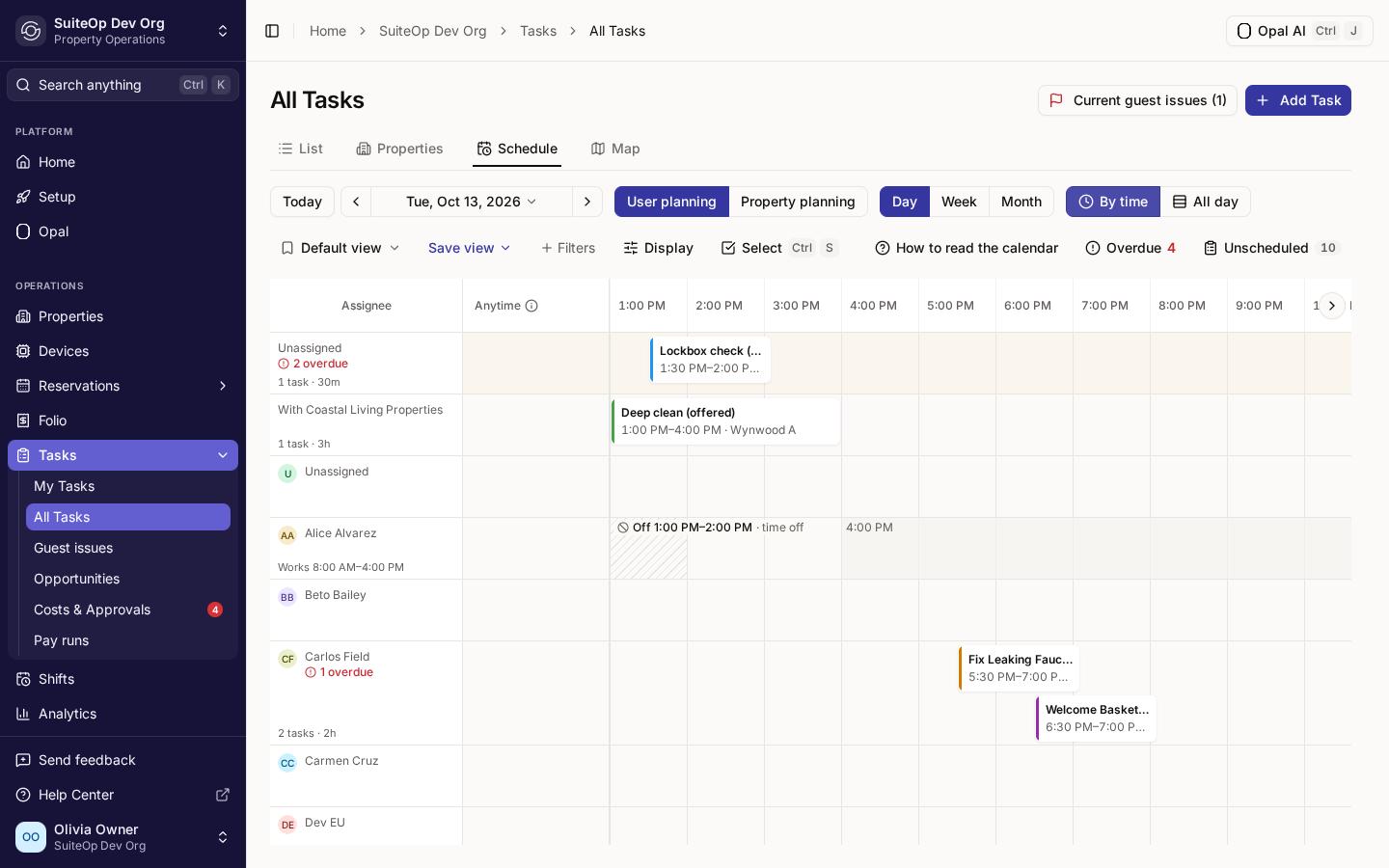Open the Display options
Screen dimensions: 1389x868
(x=659, y=248)
